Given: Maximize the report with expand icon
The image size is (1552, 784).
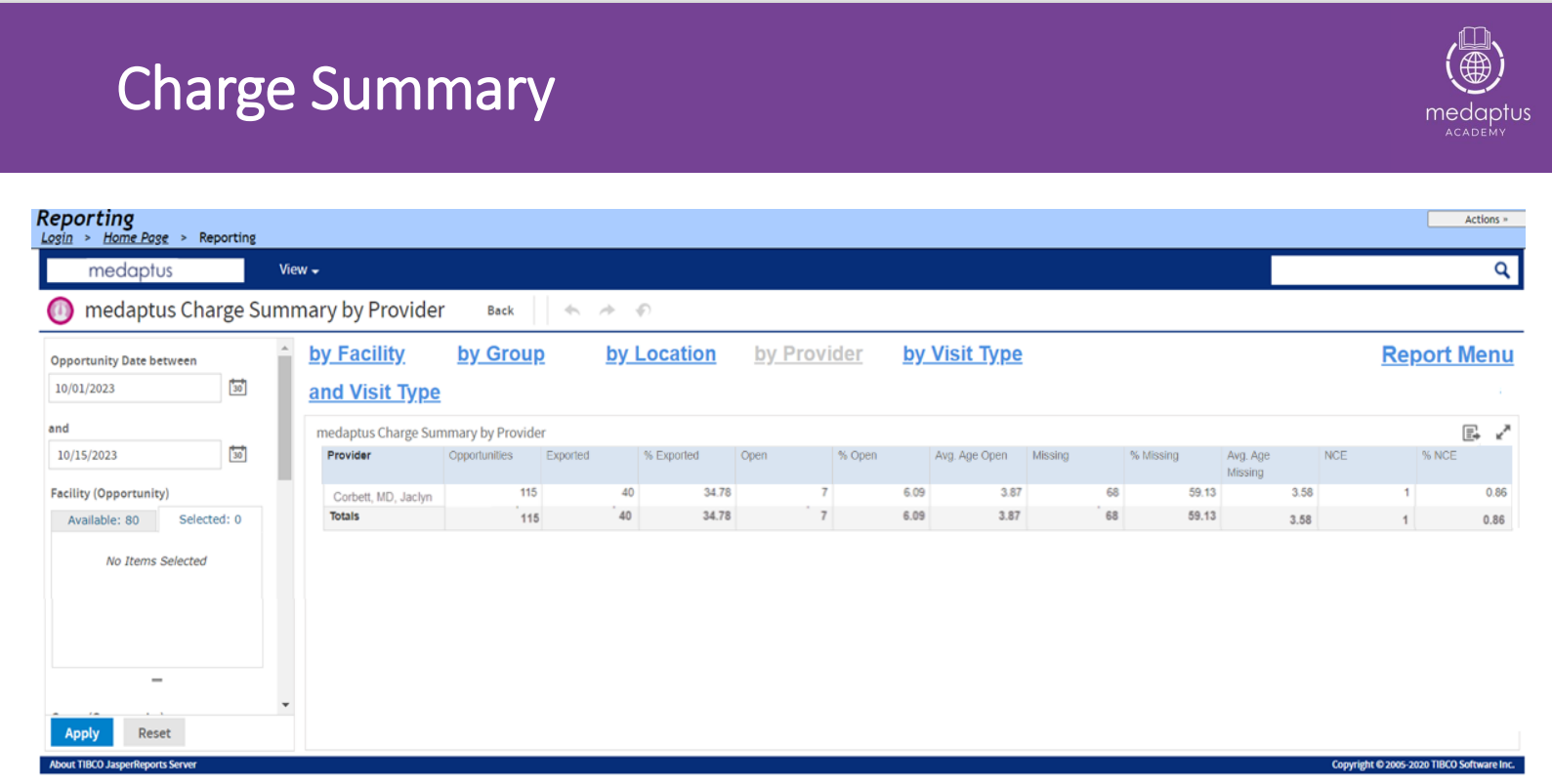Looking at the screenshot, I should (x=1503, y=432).
